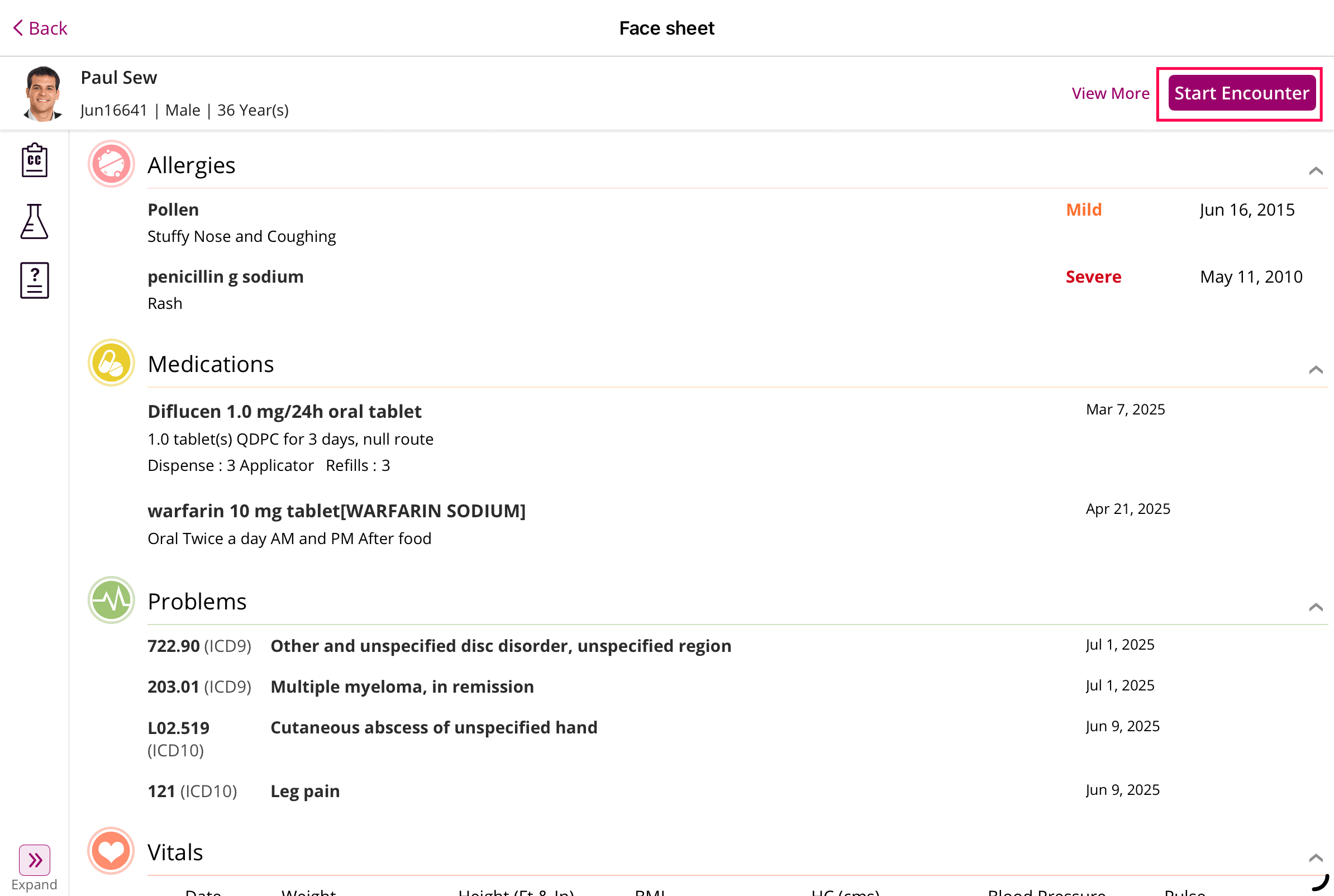Select the chief complaint clipboard icon in sidebar

coord(34,160)
